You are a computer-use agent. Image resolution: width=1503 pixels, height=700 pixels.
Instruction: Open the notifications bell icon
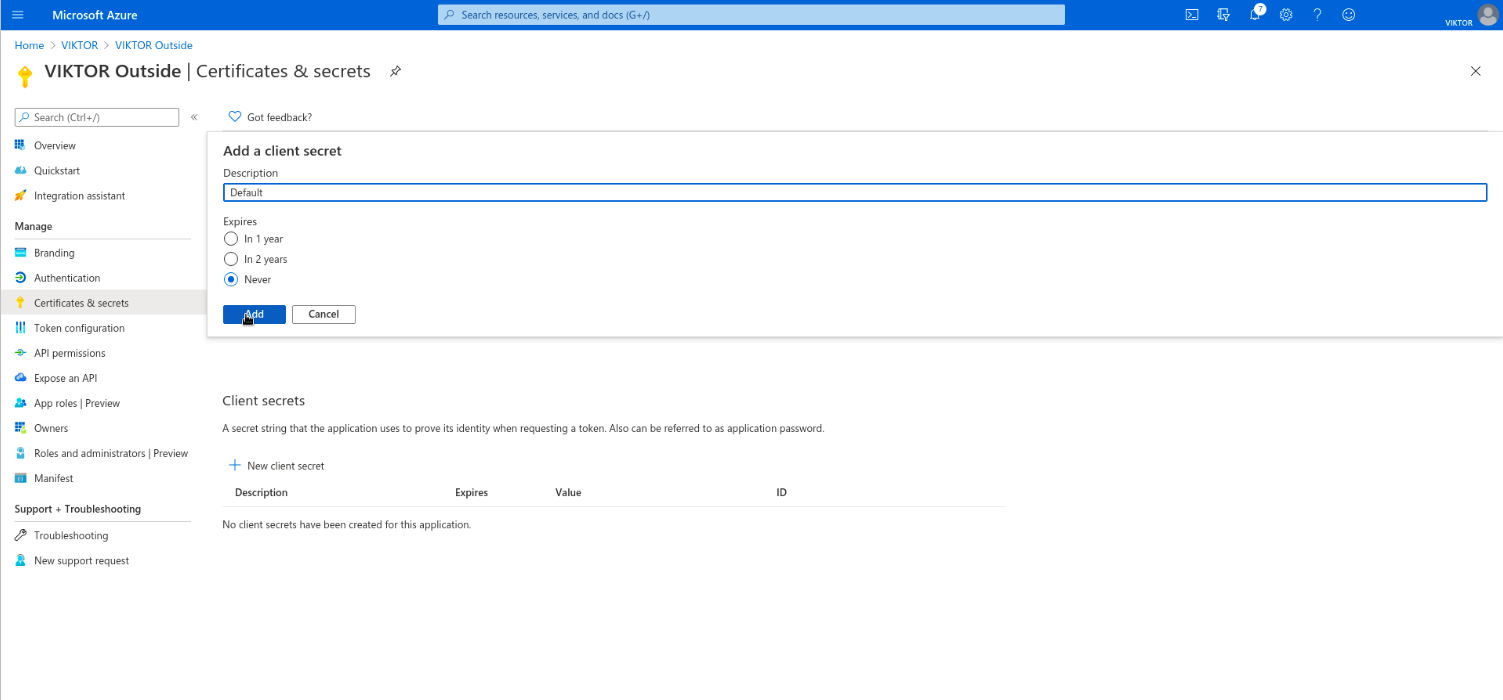[1255, 15]
